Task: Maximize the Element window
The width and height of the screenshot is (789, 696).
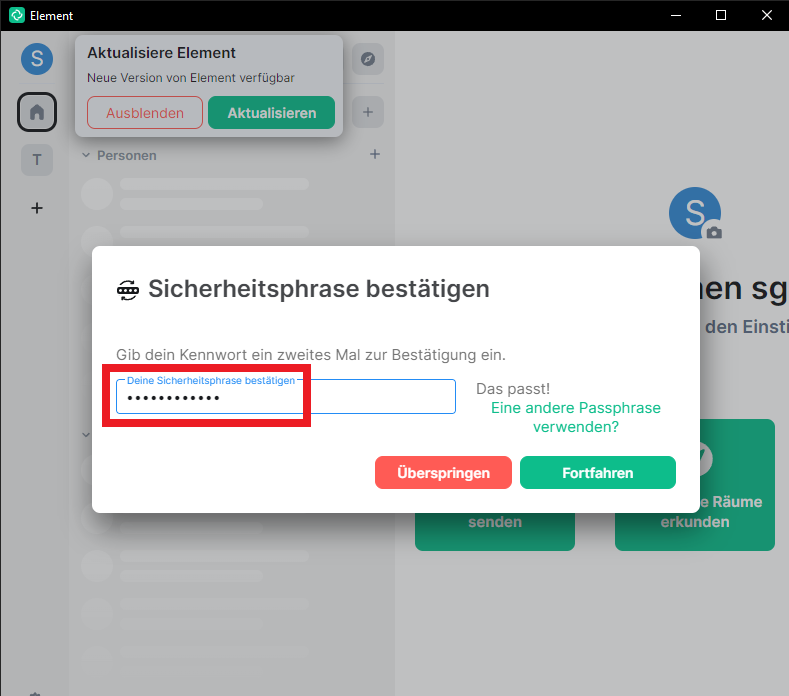Action: coord(721,15)
